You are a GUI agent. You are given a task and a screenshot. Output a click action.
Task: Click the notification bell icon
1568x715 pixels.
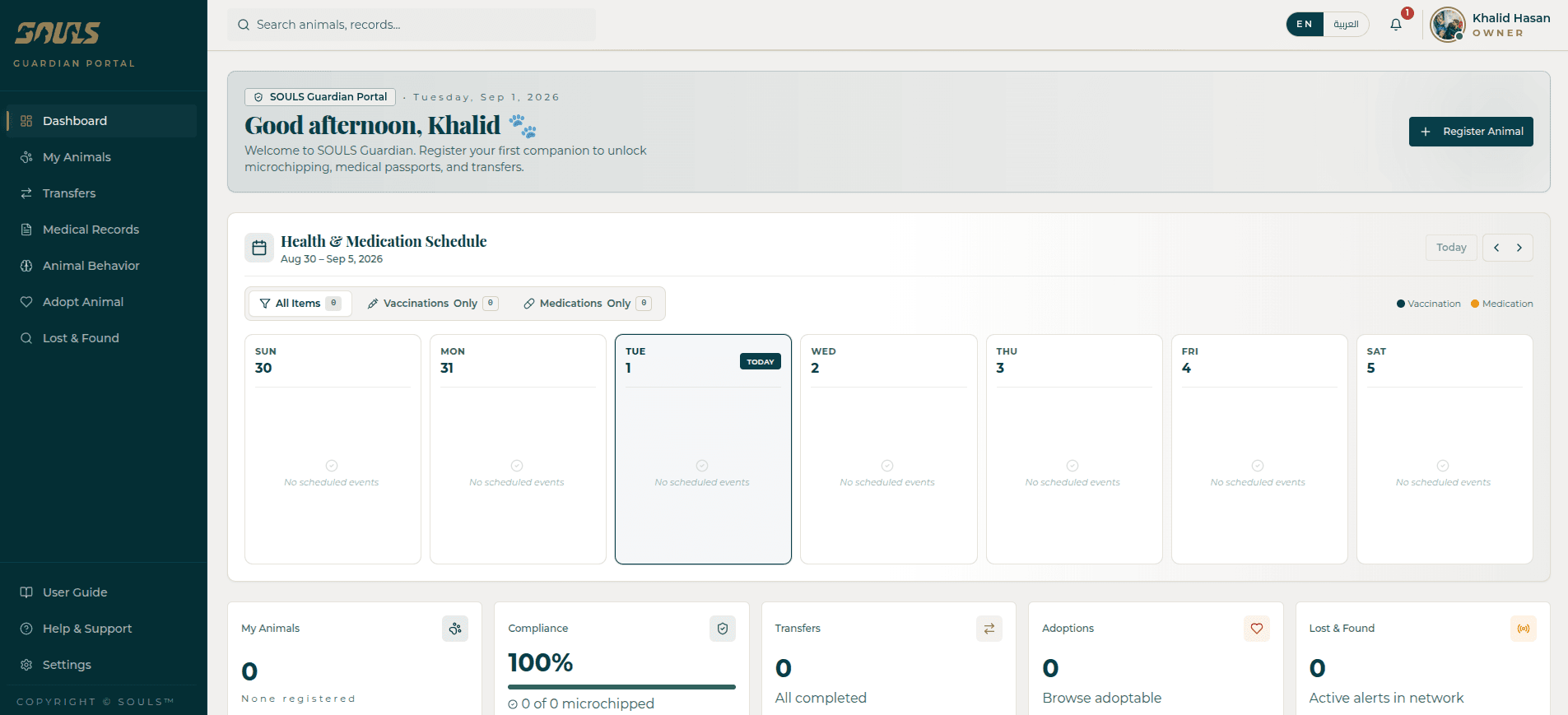[x=1396, y=25]
